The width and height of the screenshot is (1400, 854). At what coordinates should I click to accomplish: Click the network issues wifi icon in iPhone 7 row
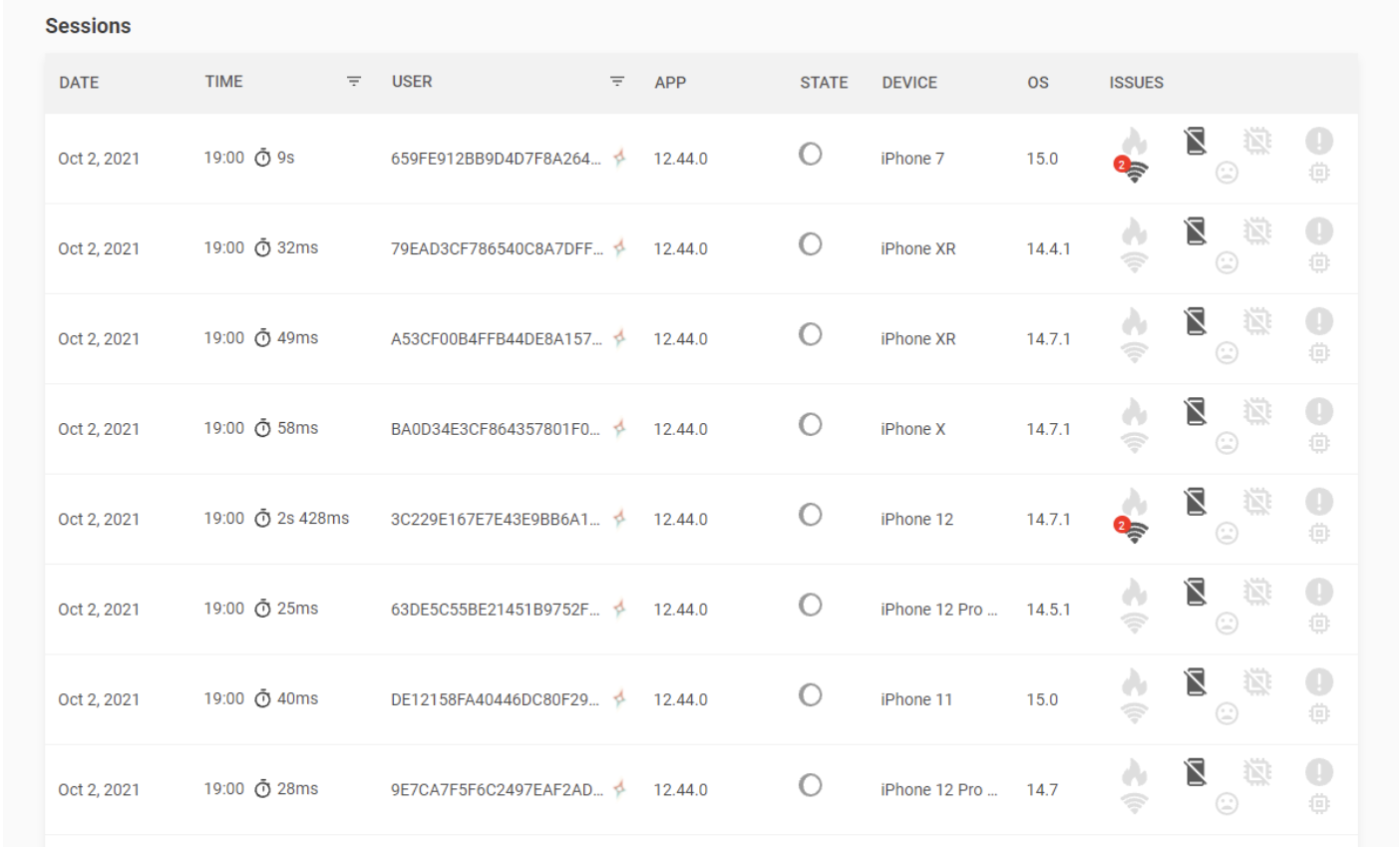click(1135, 172)
